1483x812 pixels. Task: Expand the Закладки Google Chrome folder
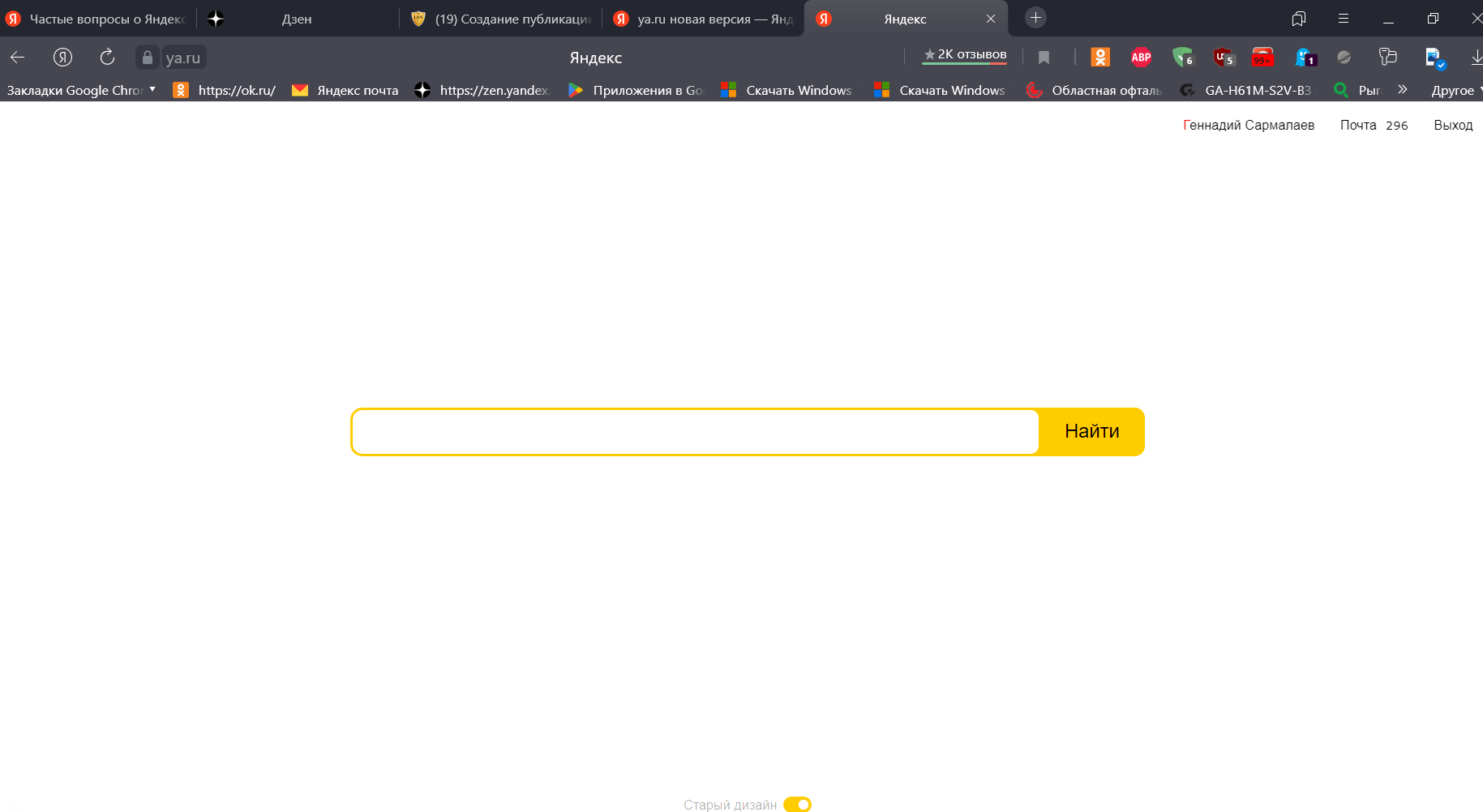click(x=81, y=90)
